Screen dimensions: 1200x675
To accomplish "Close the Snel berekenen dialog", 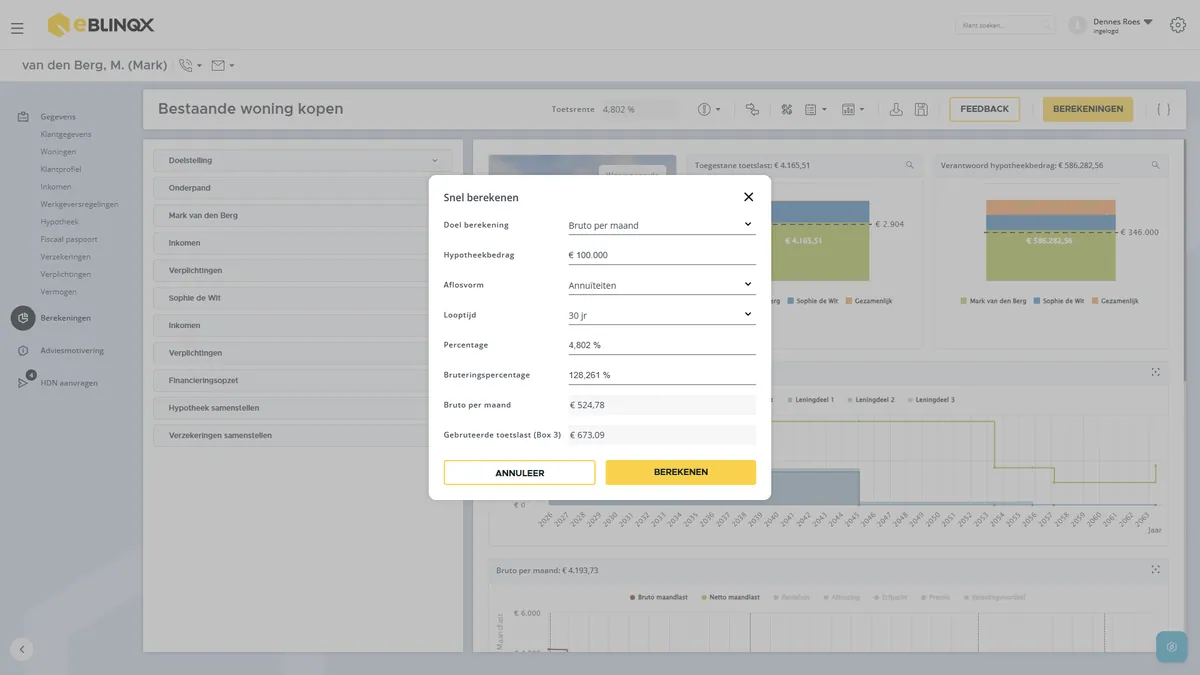I will pyautogui.click(x=748, y=197).
